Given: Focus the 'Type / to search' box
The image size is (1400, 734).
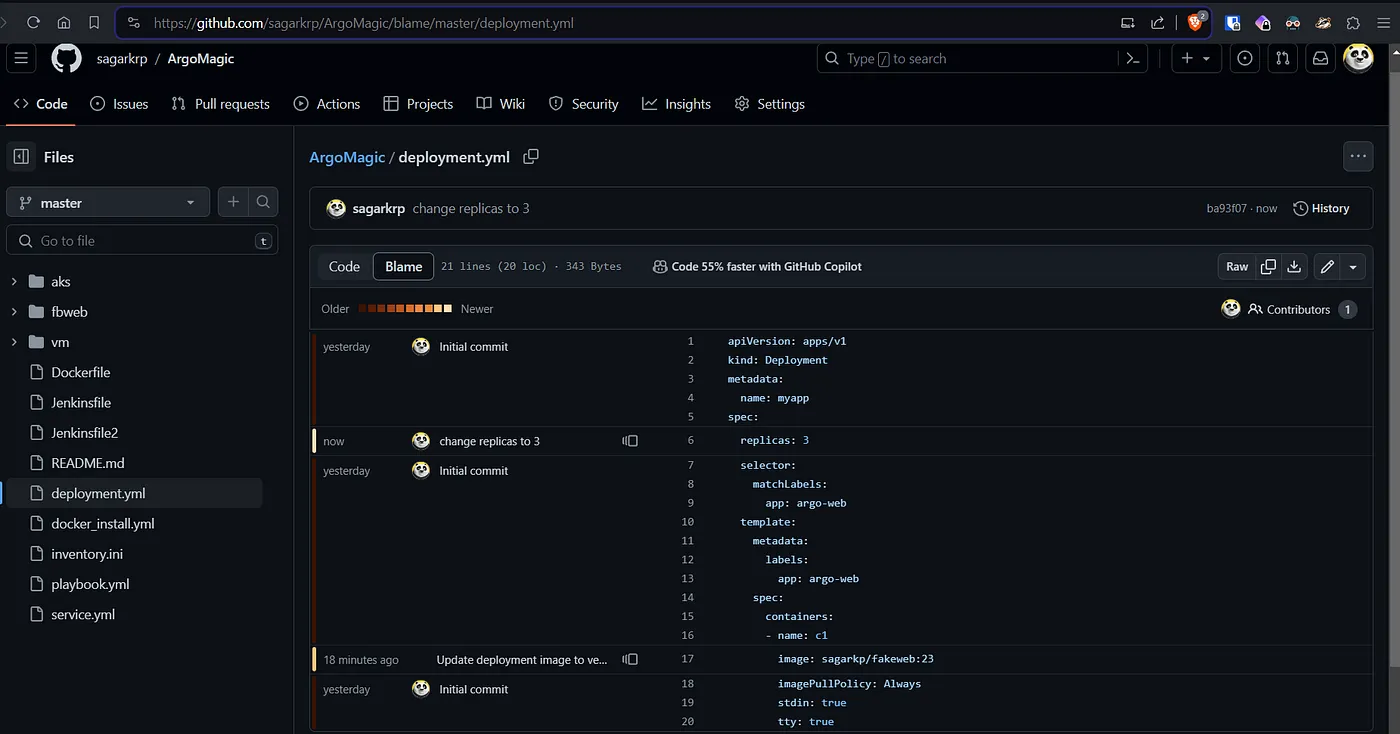Looking at the screenshot, I should [968, 59].
